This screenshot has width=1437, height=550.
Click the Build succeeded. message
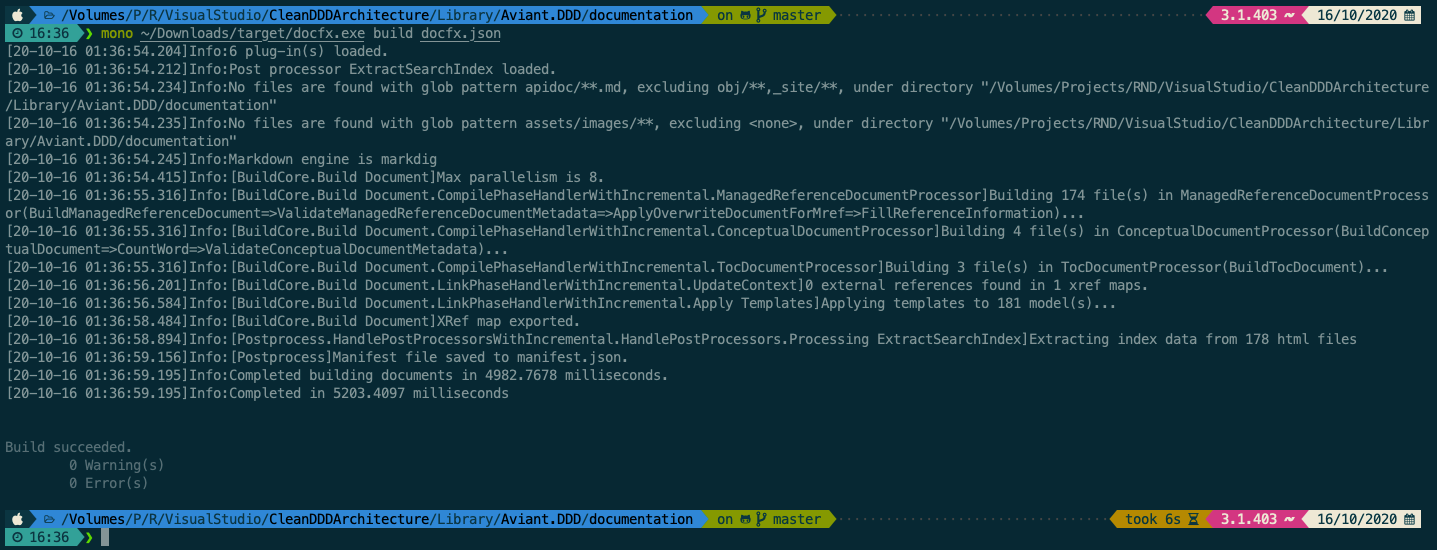point(69,447)
